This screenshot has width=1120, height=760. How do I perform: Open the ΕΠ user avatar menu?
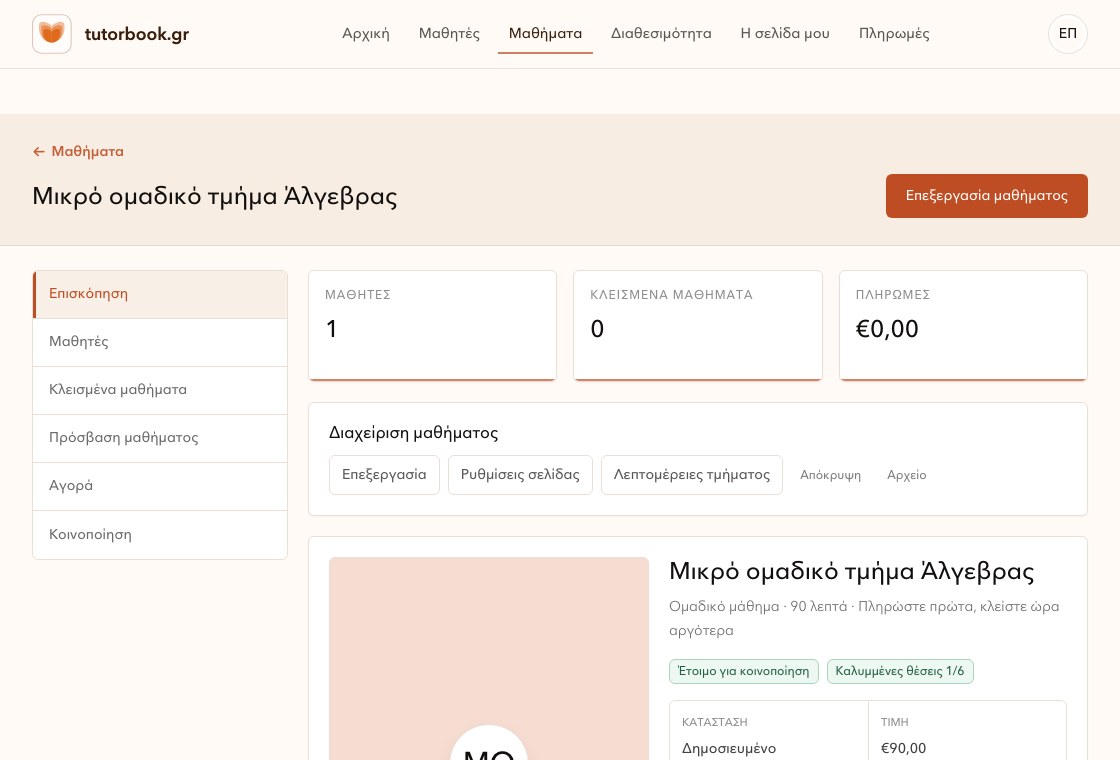click(x=1067, y=34)
